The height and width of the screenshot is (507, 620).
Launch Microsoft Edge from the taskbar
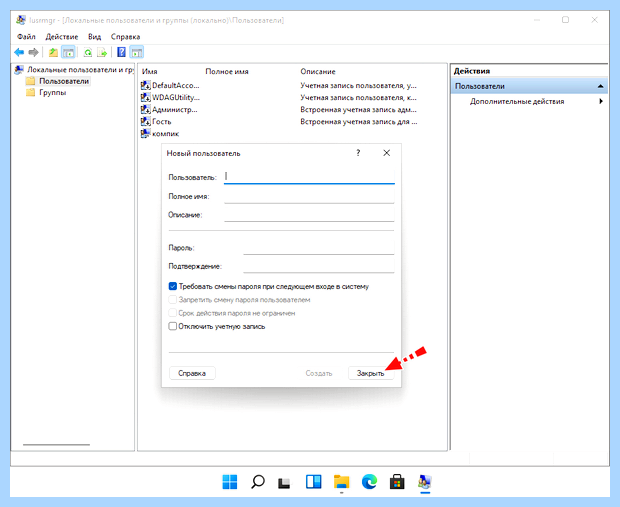(x=369, y=482)
